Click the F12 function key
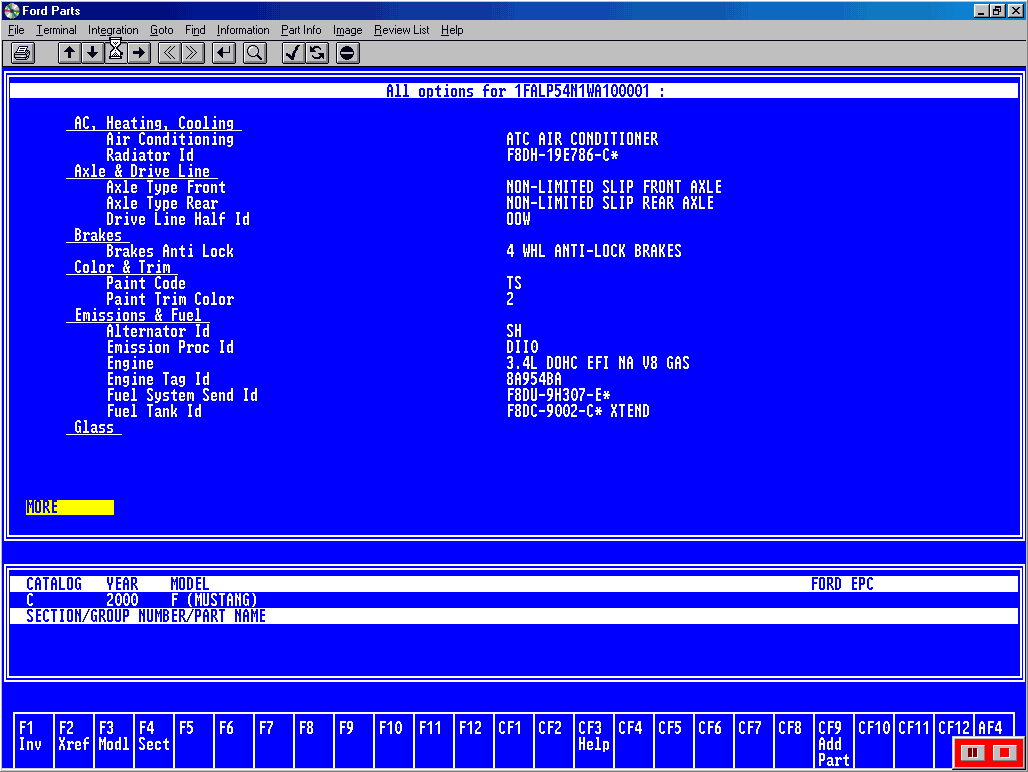This screenshot has width=1028, height=772. [473, 740]
